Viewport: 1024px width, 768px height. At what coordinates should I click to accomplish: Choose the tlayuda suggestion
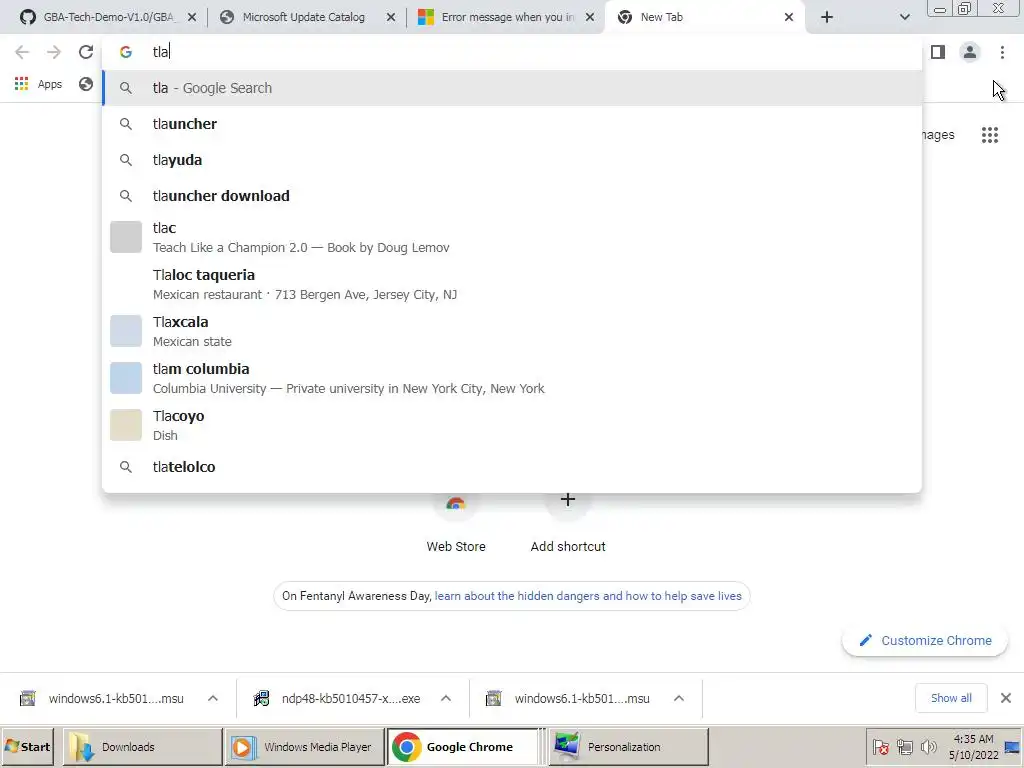[512, 160]
